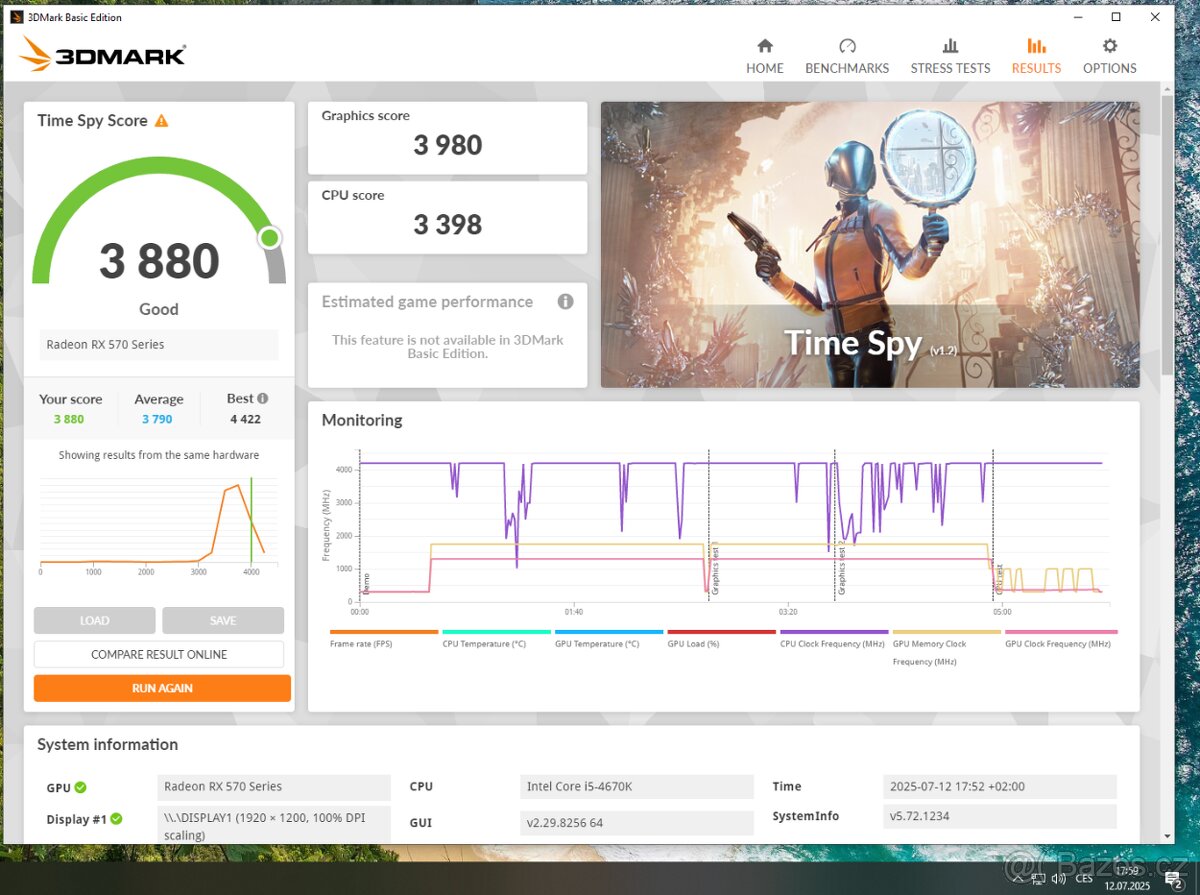Viewport: 1200px width, 895px height.
Task: Click the Graphics test 2 marker line
Action: [834, 527]
